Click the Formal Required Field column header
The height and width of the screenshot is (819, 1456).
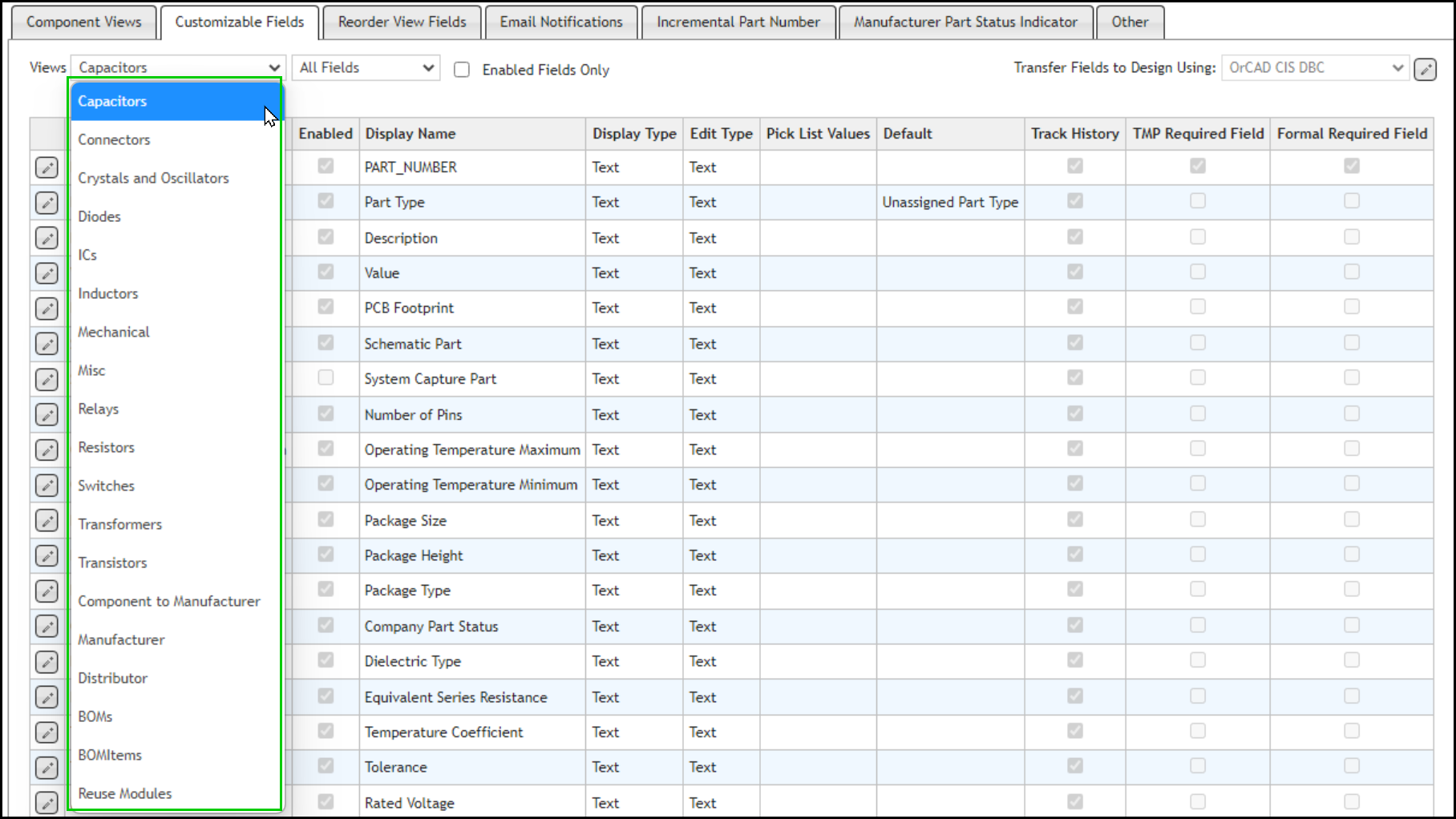[x=1352, y=134]
